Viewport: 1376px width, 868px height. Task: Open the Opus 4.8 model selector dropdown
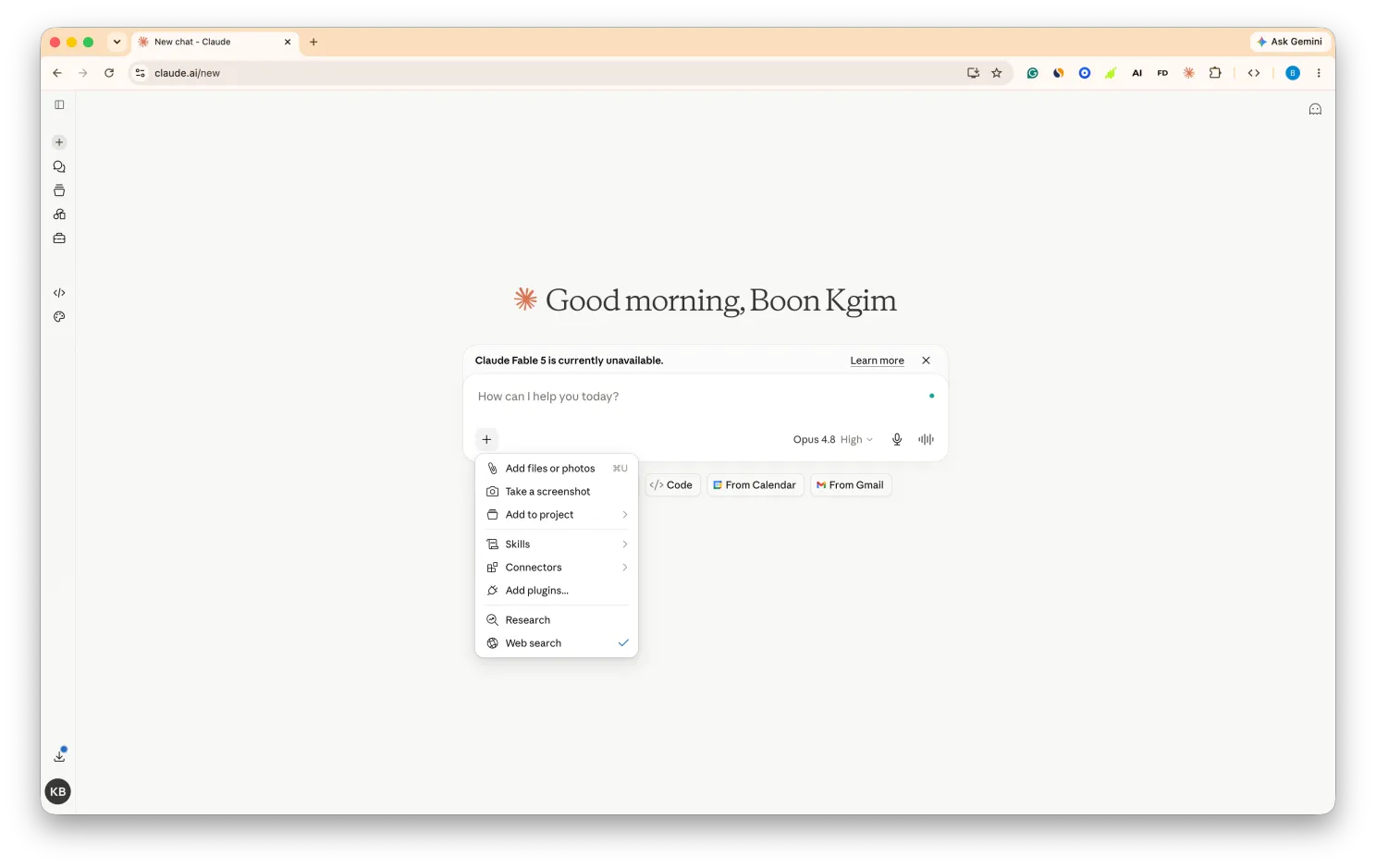[832, 439]
